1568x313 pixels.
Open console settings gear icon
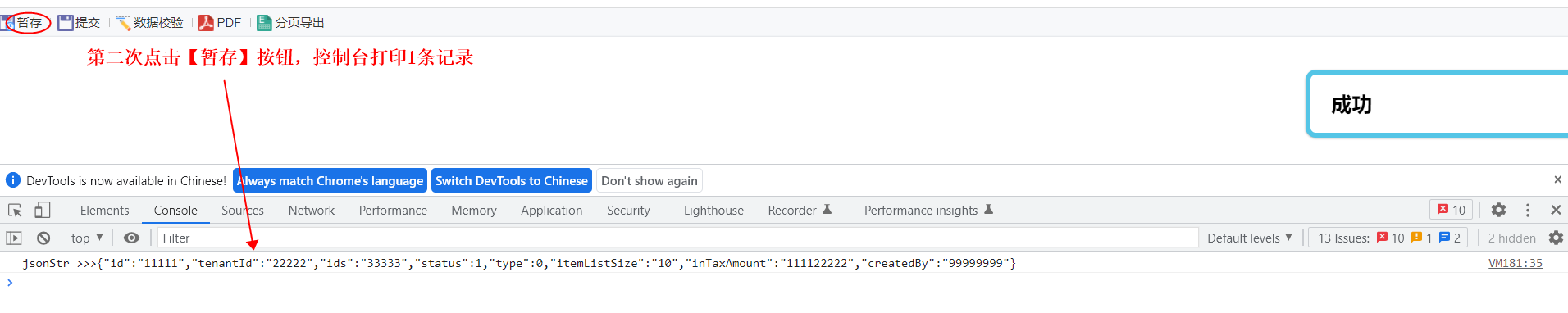point(1556,238)
